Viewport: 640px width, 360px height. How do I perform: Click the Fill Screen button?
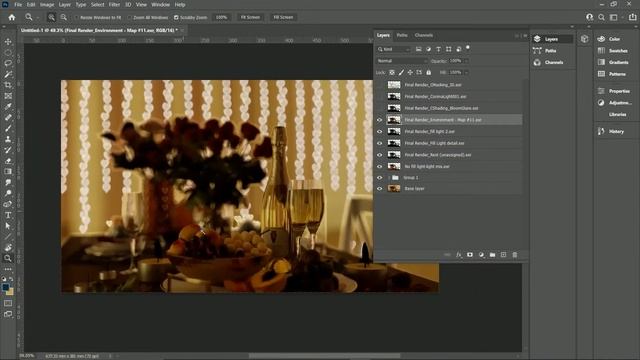tap(283, 17)
